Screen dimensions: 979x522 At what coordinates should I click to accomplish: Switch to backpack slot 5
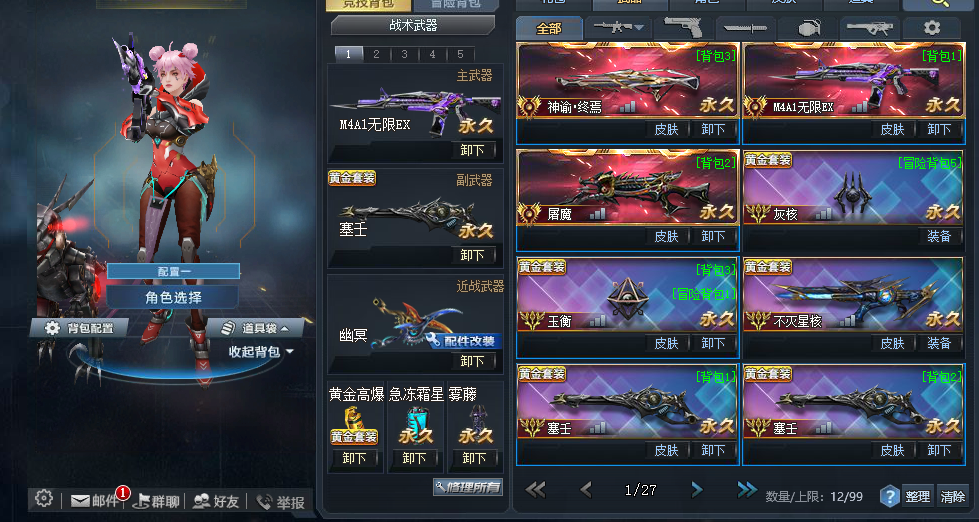pyautogui.click(x=460, y=54)
